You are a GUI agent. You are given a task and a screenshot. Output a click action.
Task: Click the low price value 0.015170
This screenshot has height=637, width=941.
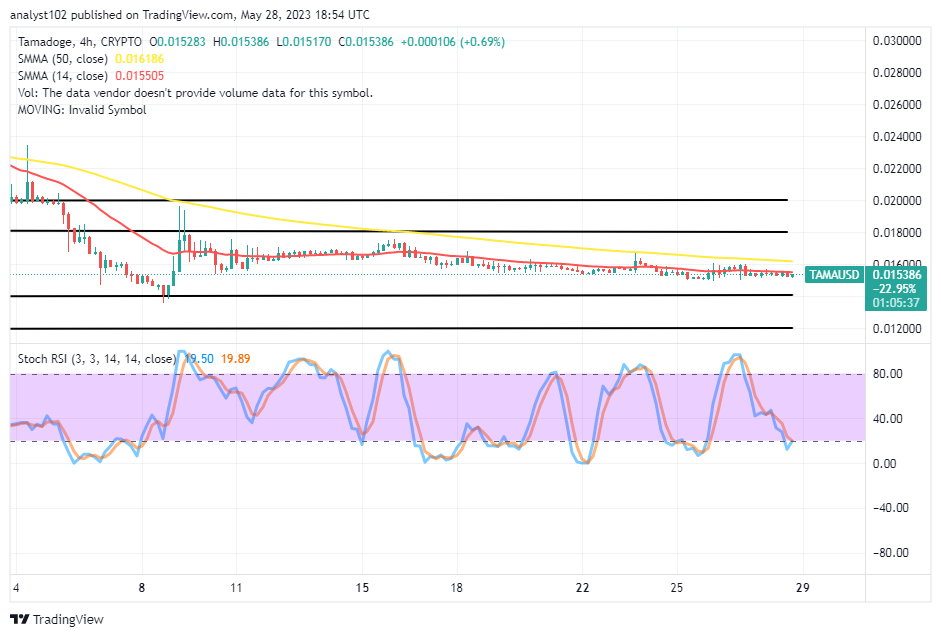[x=307, y=42]
